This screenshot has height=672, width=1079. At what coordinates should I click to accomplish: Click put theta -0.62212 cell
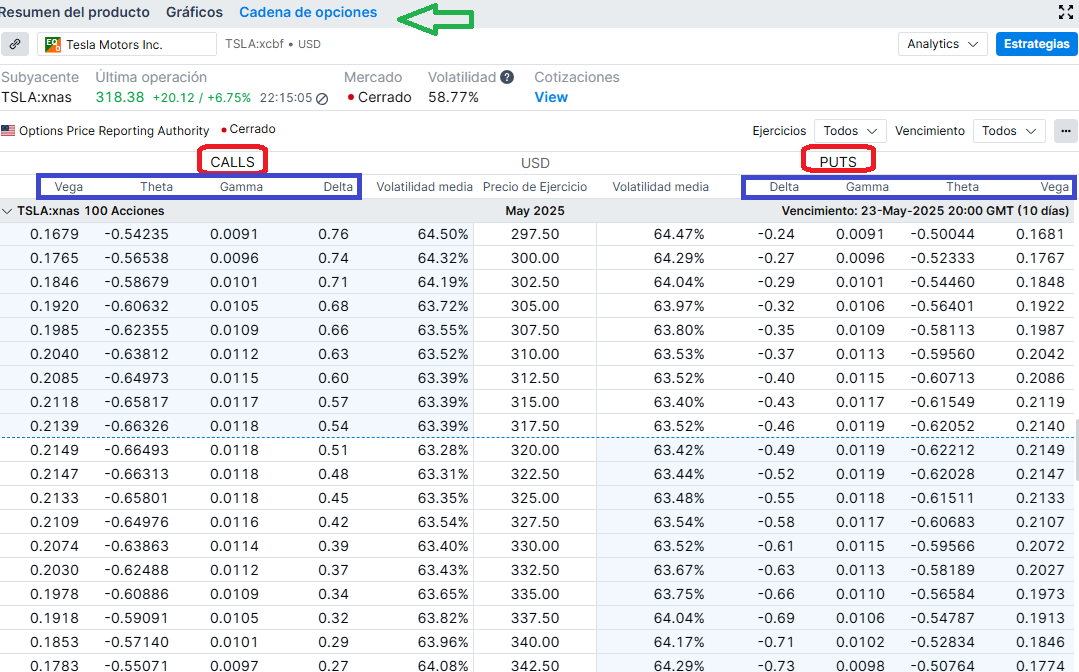click(942, 451)
